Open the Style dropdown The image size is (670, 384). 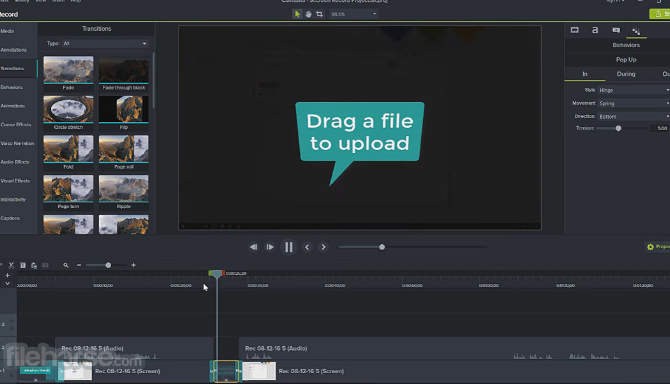tap(633, 90)
